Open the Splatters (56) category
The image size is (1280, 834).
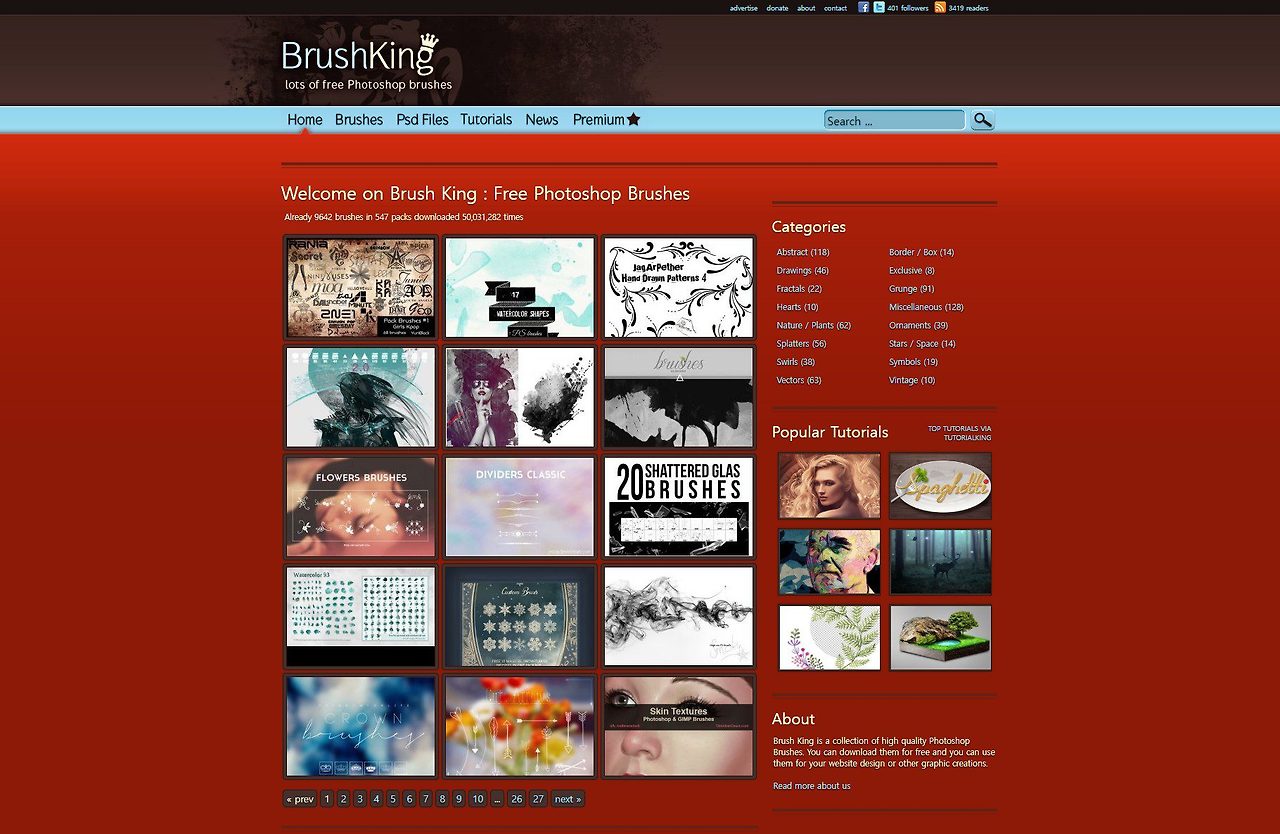coord(801,344)
